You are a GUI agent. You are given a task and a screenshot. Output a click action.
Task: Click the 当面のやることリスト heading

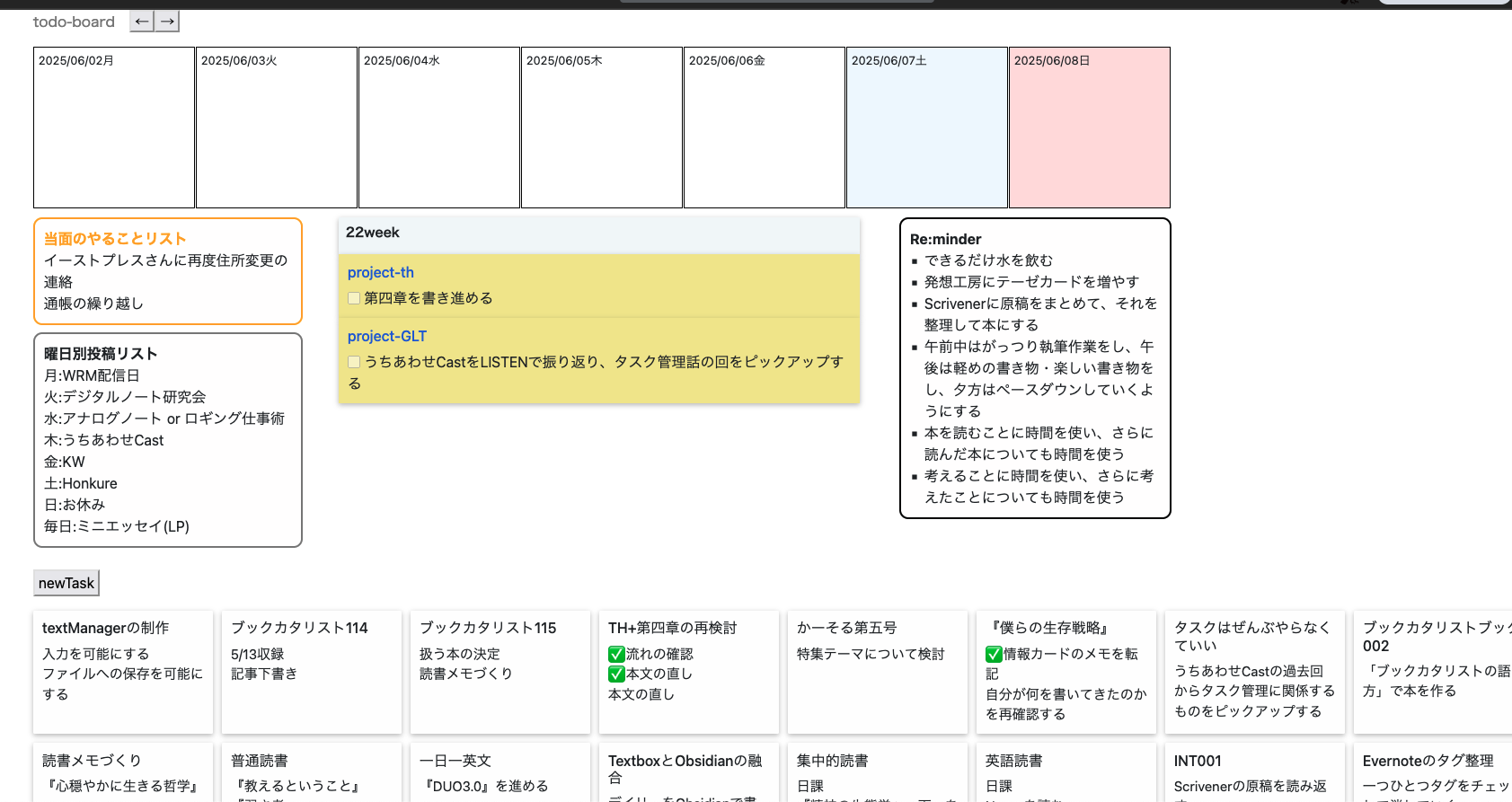click(x=115, y=239)
